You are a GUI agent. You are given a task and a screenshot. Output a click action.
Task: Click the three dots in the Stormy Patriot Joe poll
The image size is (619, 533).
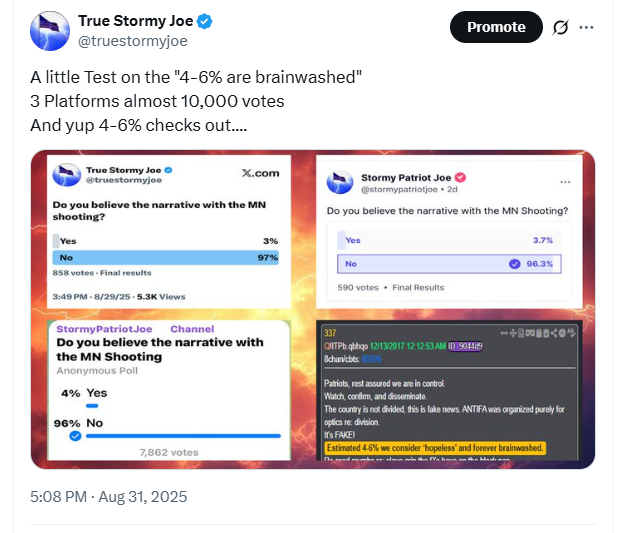(x=565, y=182)
